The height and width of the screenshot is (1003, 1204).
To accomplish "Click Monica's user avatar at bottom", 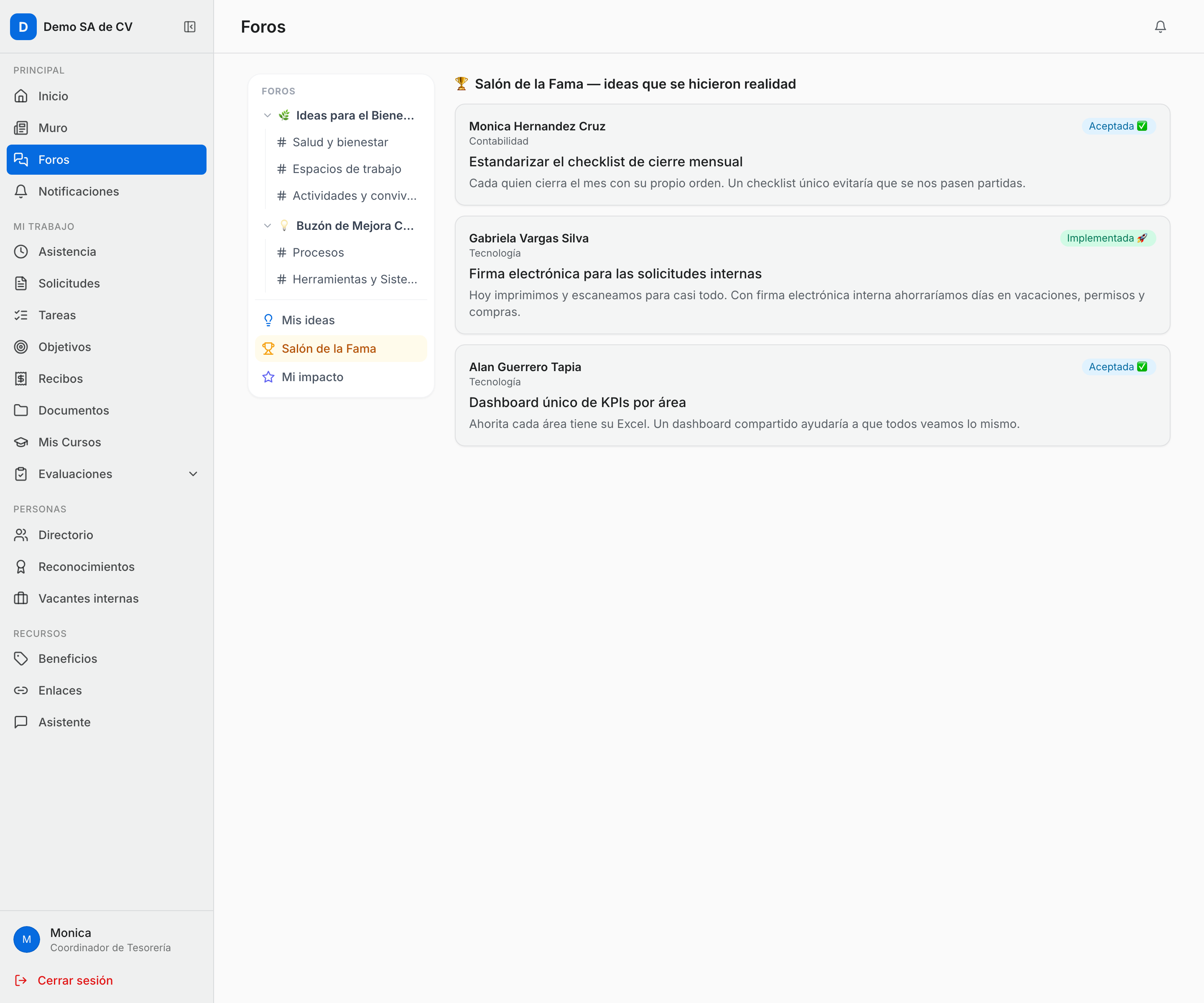I will tap(27, 939).
